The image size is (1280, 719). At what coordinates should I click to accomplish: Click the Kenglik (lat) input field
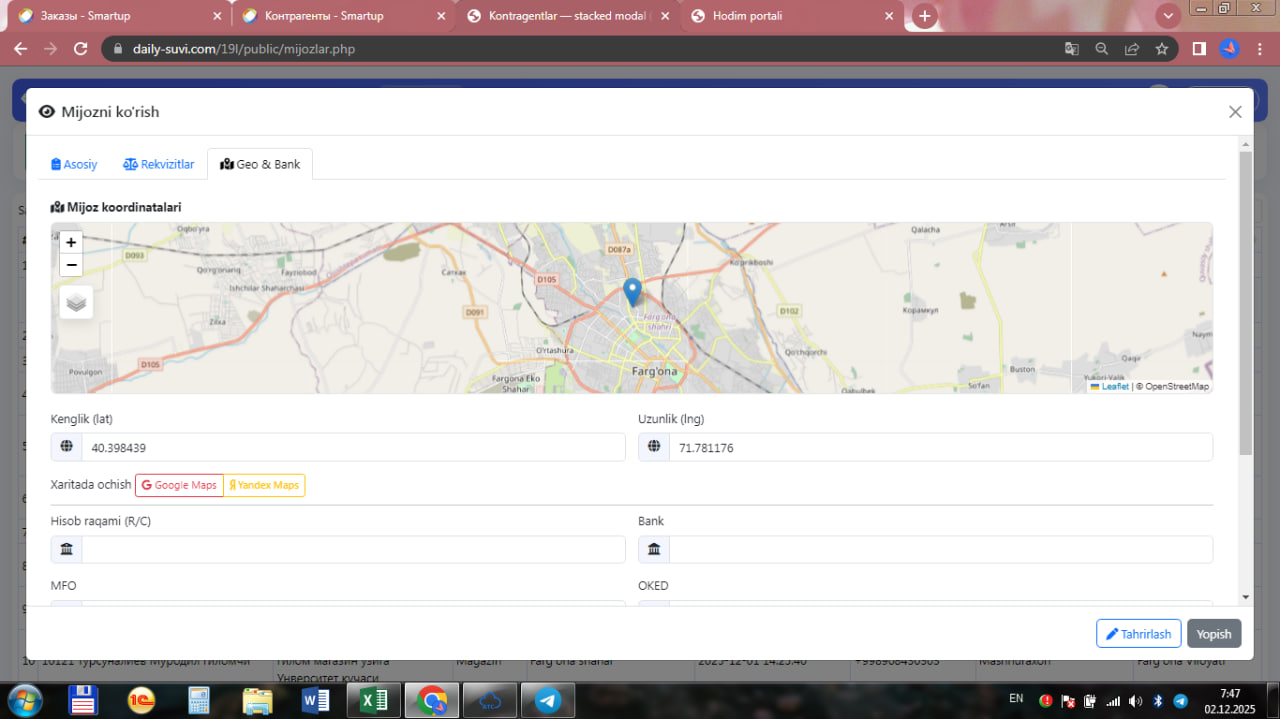[353, 448]
